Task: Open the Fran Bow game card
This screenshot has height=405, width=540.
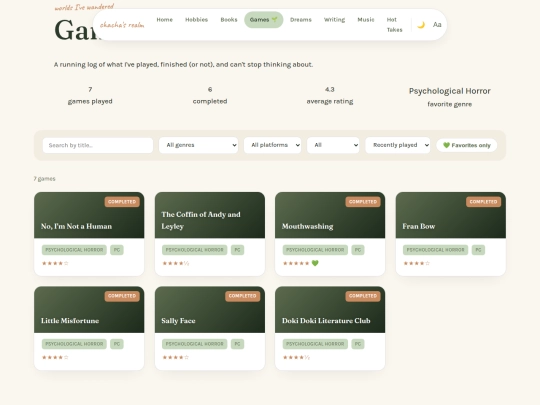Action: 451,234
